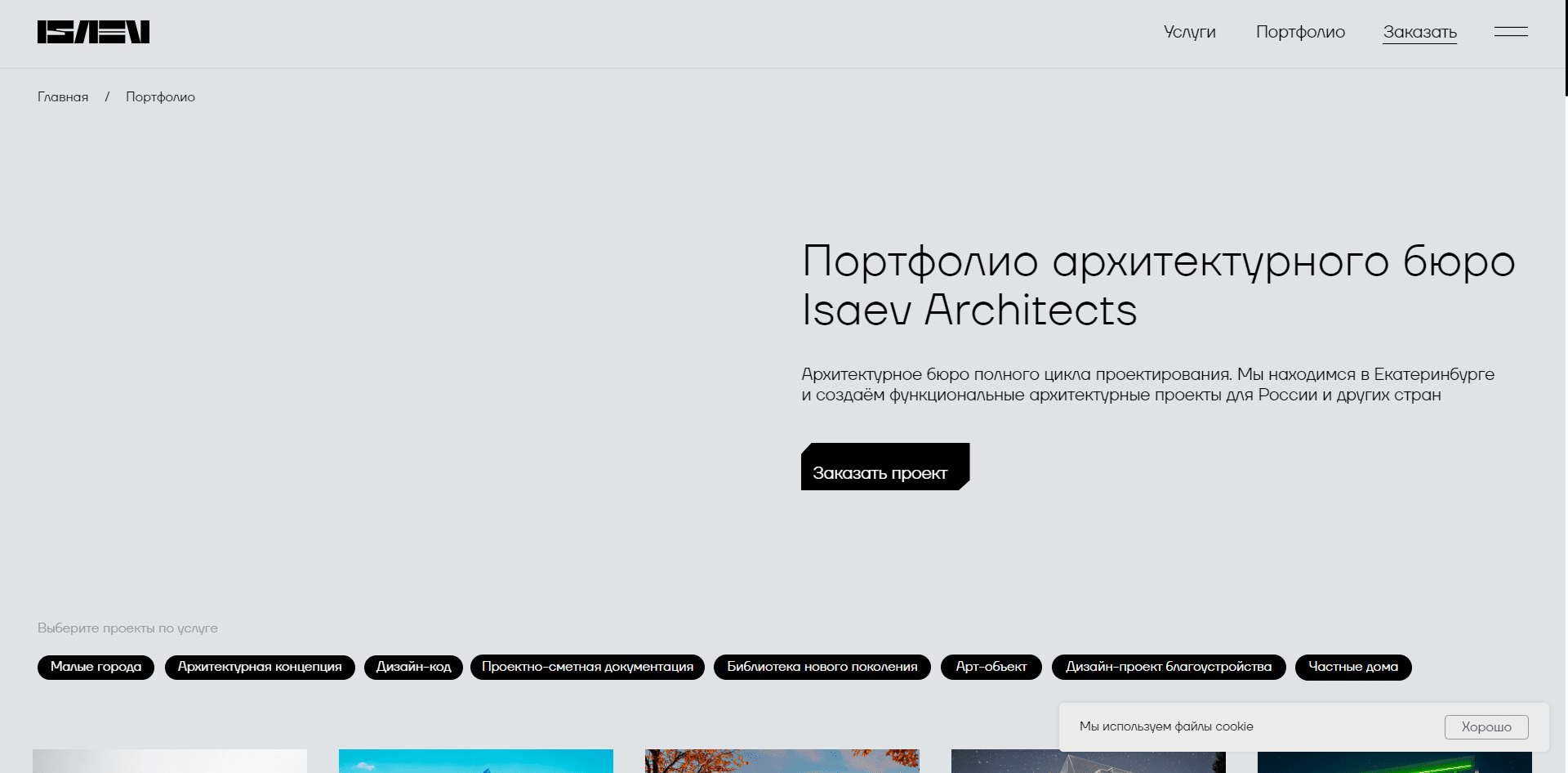Image resolution: width=1568 pixels, height=773 pixels.
Task: Select the Малые города filter
Action: pyautogui.click(x=95, y=667)
